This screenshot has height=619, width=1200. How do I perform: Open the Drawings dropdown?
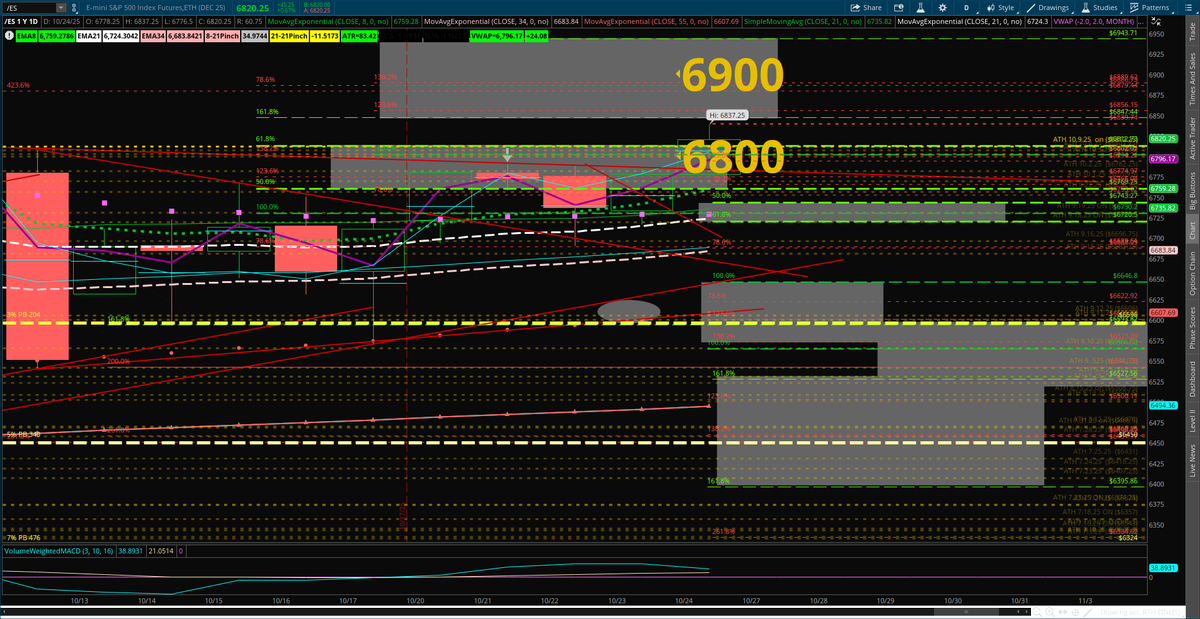point(1048,8)
